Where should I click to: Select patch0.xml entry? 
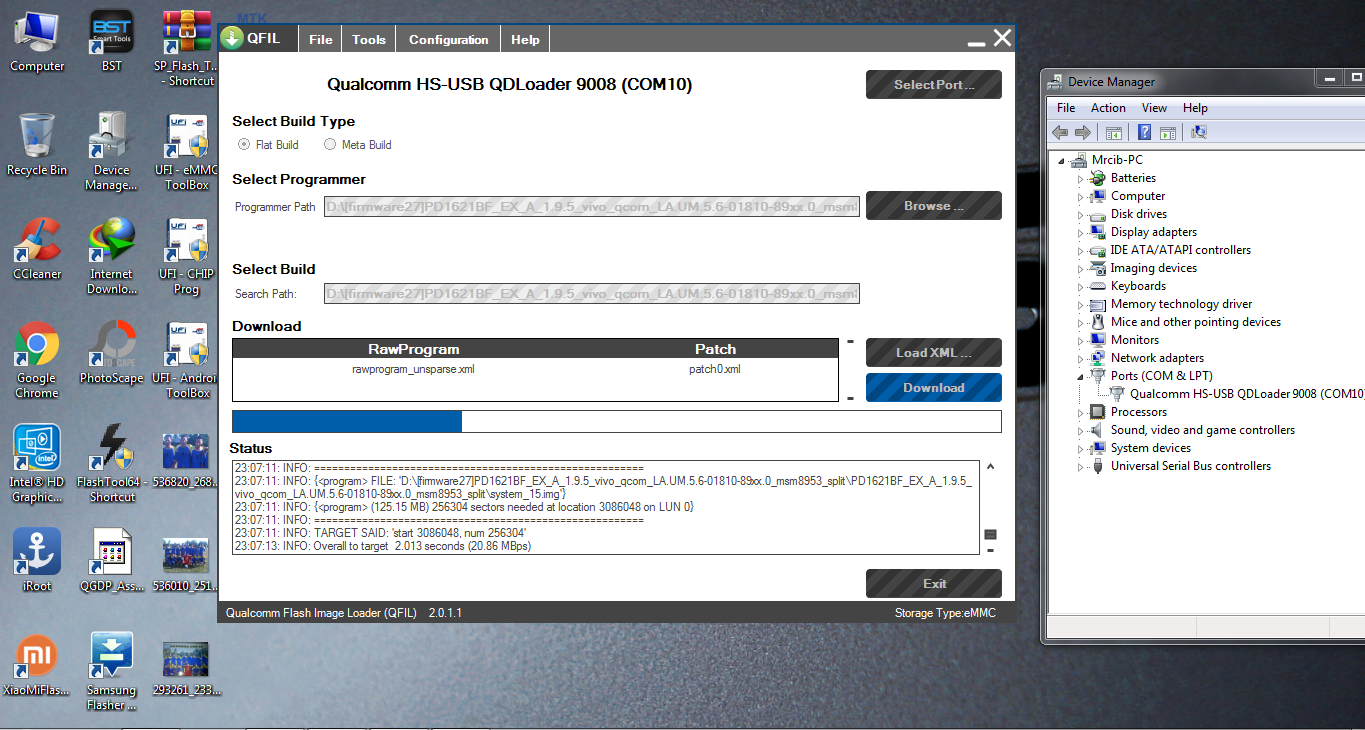(x=715, y=369)
